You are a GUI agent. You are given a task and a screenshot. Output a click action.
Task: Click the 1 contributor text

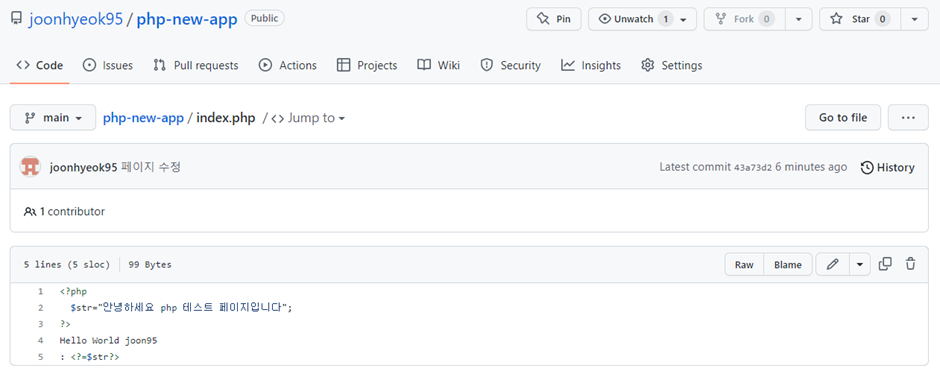(64, 211)
